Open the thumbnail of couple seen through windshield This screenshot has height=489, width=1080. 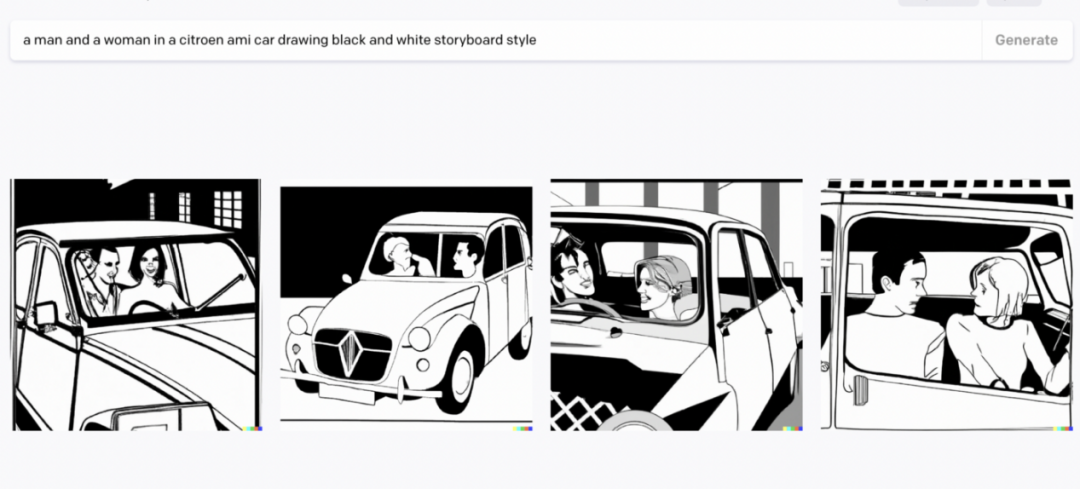136,305
